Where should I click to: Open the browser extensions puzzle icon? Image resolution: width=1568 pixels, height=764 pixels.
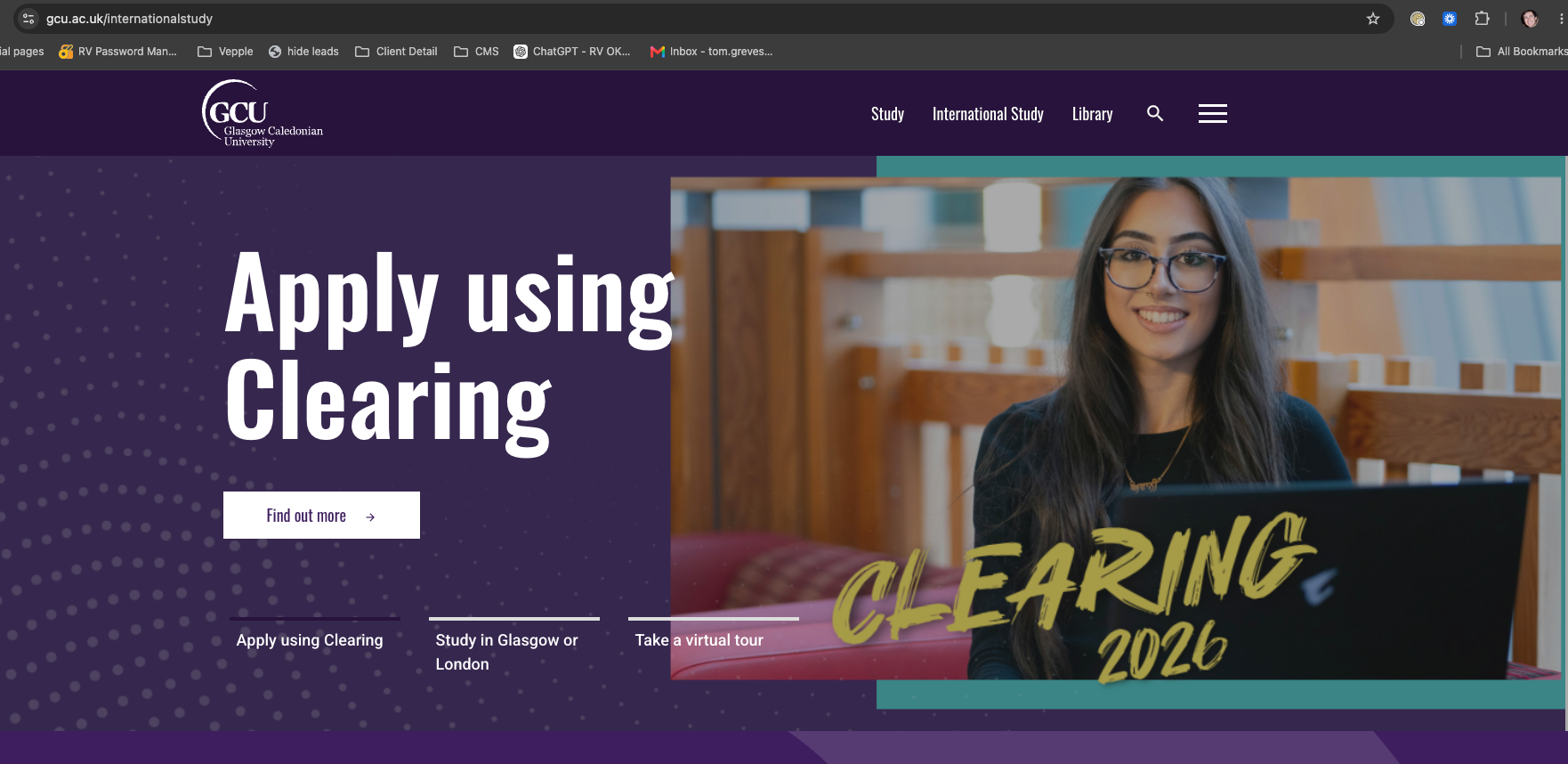pyautogui.click(x=1482, y=19)
